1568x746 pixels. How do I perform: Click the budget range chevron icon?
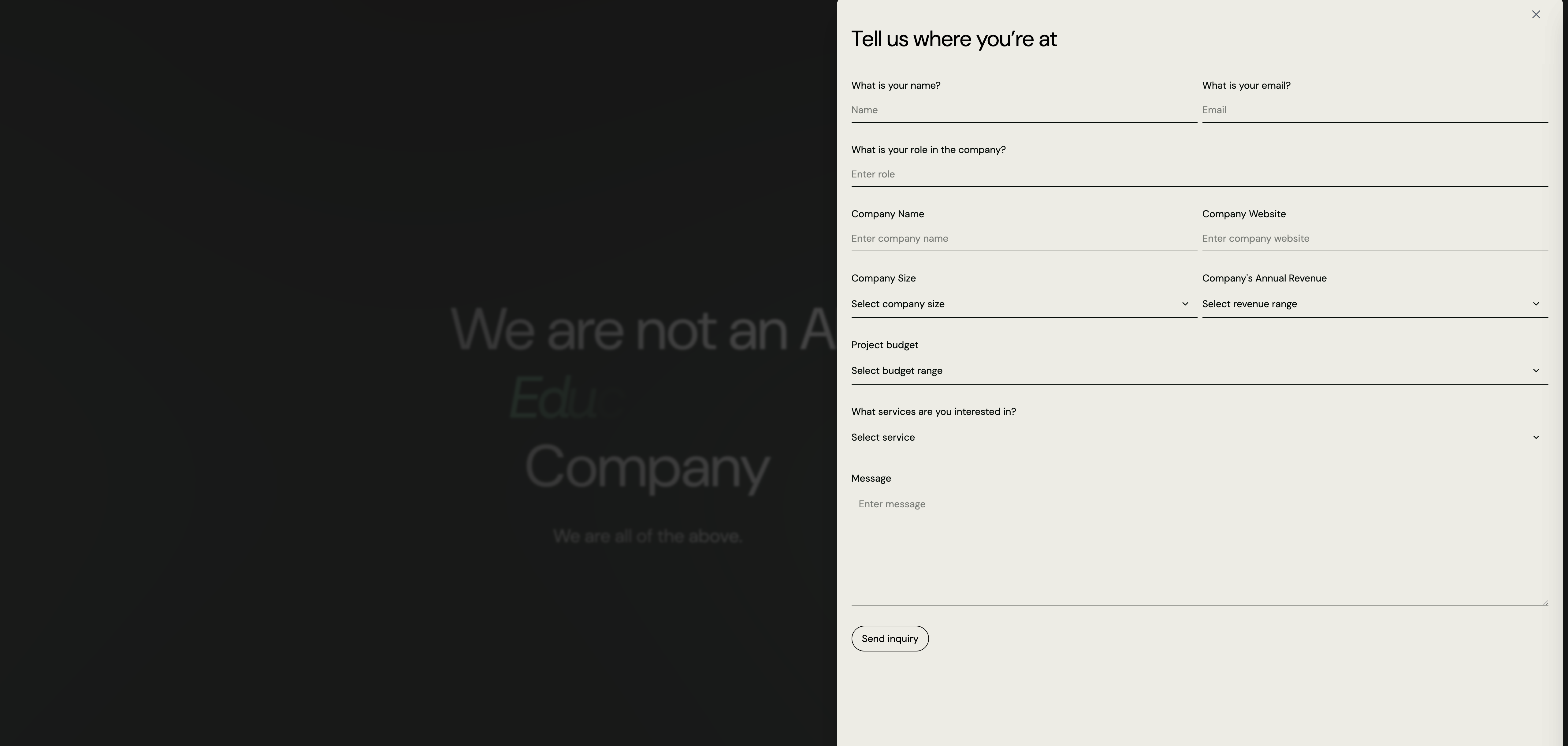tap(1536, 371)
